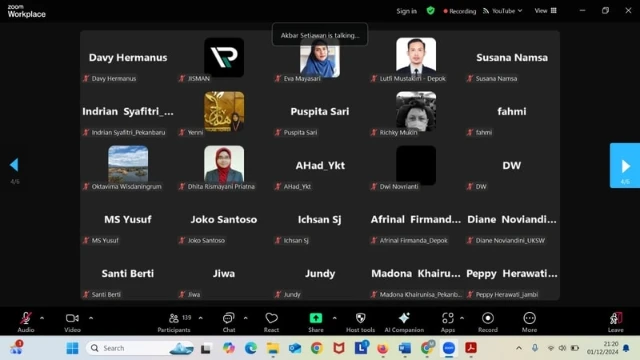This screenshot has height=360, width=640.
Task: Open Copilot from taskbar
Action: [x=229, y=348]
